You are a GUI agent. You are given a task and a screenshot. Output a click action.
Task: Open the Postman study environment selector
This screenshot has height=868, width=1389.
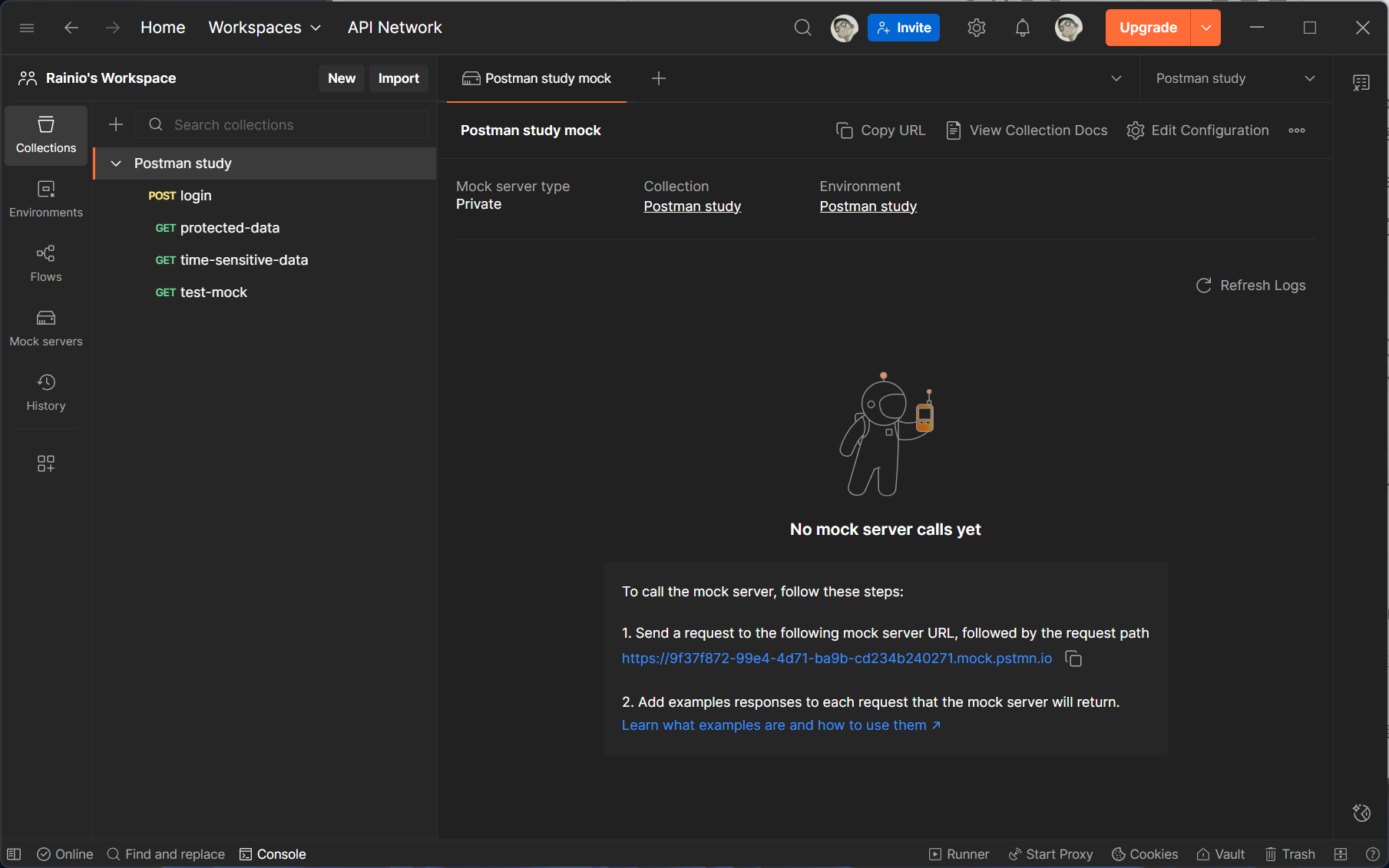pos(1235,78)
